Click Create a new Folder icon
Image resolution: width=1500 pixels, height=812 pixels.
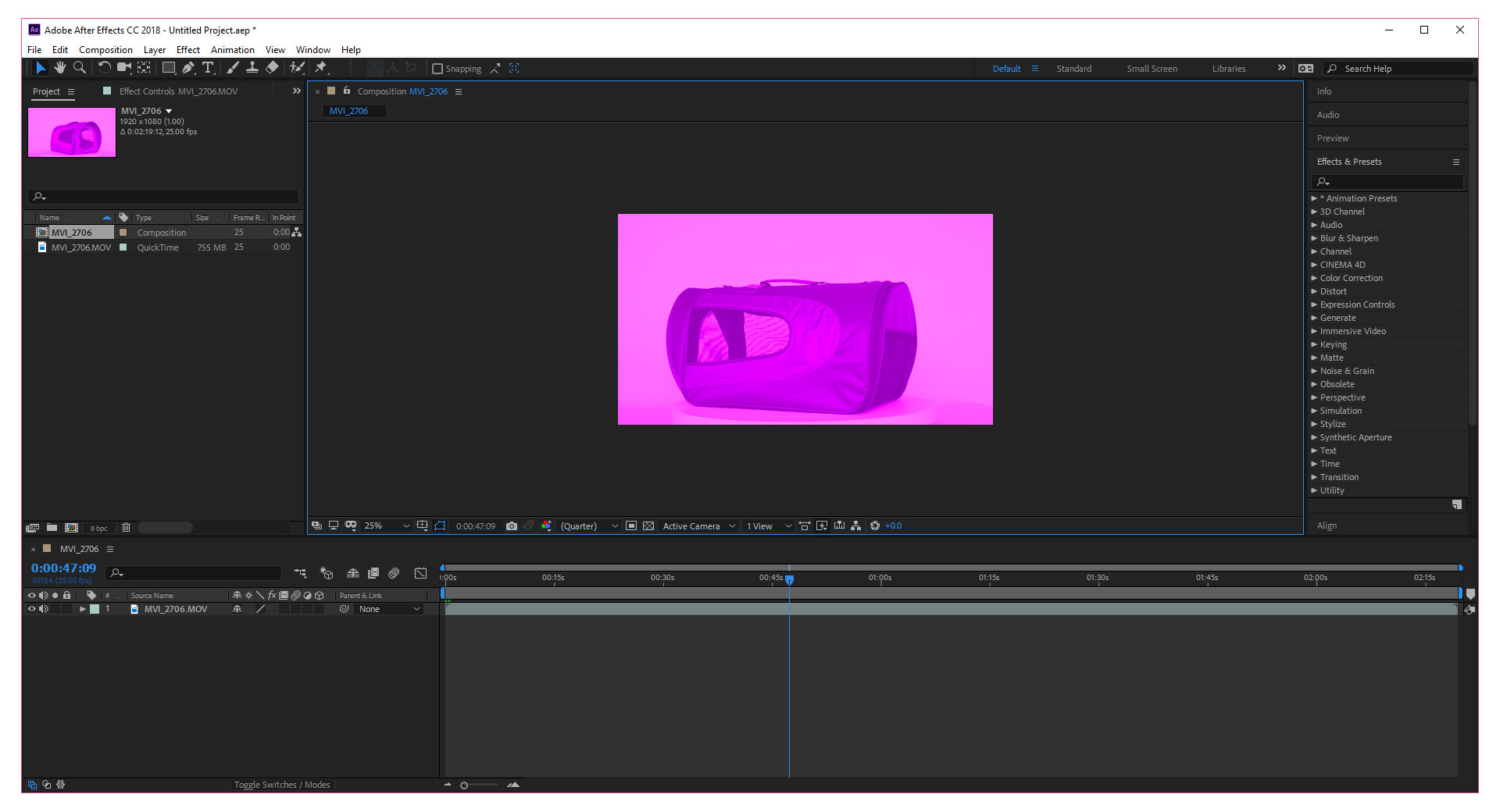tap(52, 528)
